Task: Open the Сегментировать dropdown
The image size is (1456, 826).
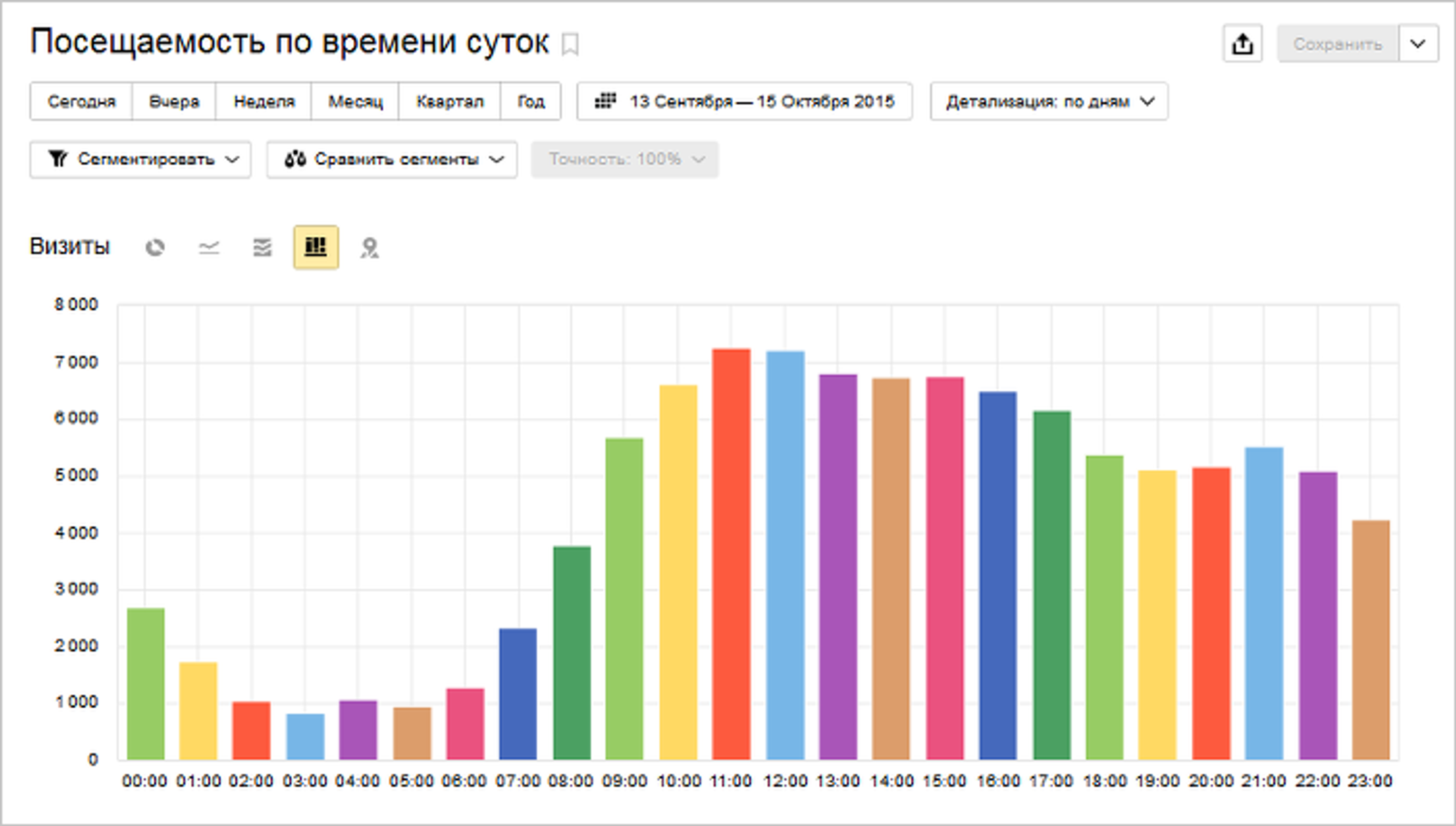Action: [x=140, y=159]
